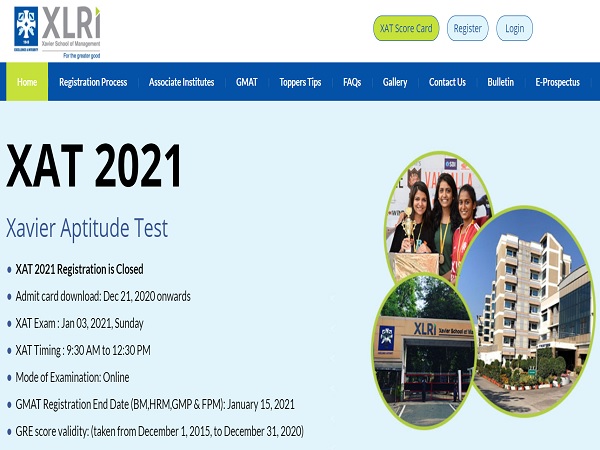This screenshot has width=600, height=450.
Task: Open the E-Prospectus menu item
Action: [558, 82]
